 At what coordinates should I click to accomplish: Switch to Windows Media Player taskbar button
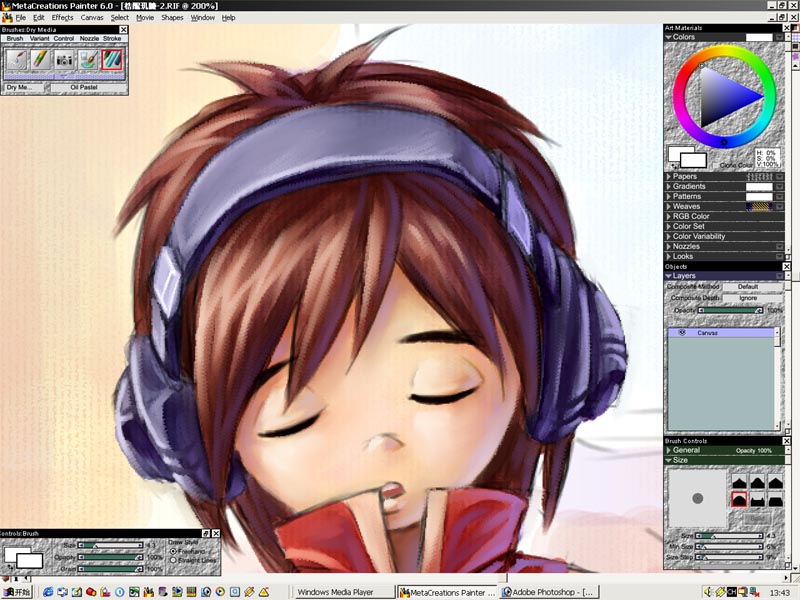344,592
